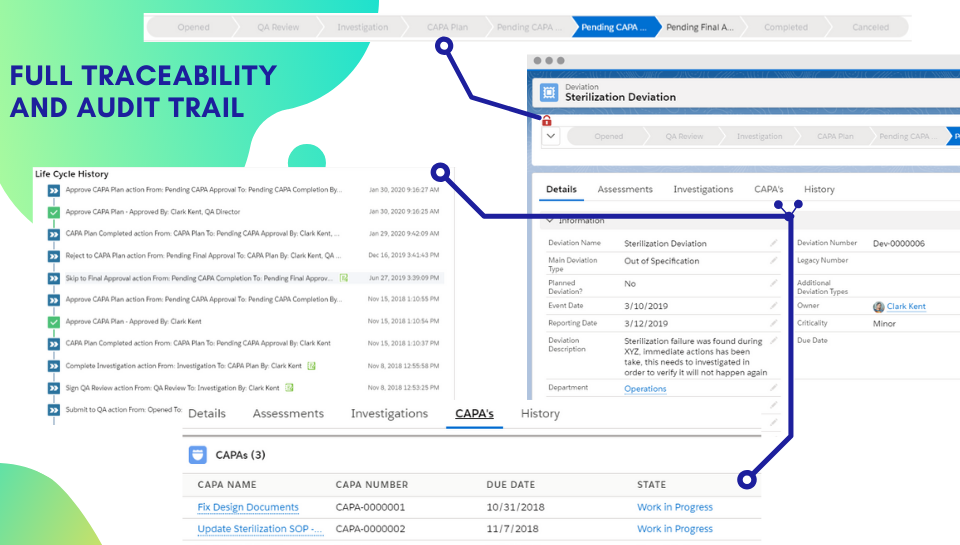Viewport: 960px width, 545px height.
Task: Open the Update Sterilization SOP CAPA link
Action: coord(260,528)
